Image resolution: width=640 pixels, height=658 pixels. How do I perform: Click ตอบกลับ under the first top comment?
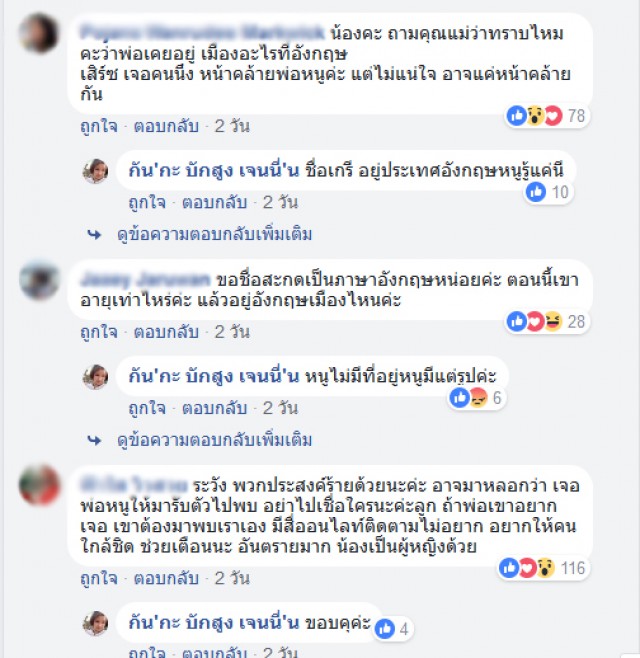click(166, 126)
